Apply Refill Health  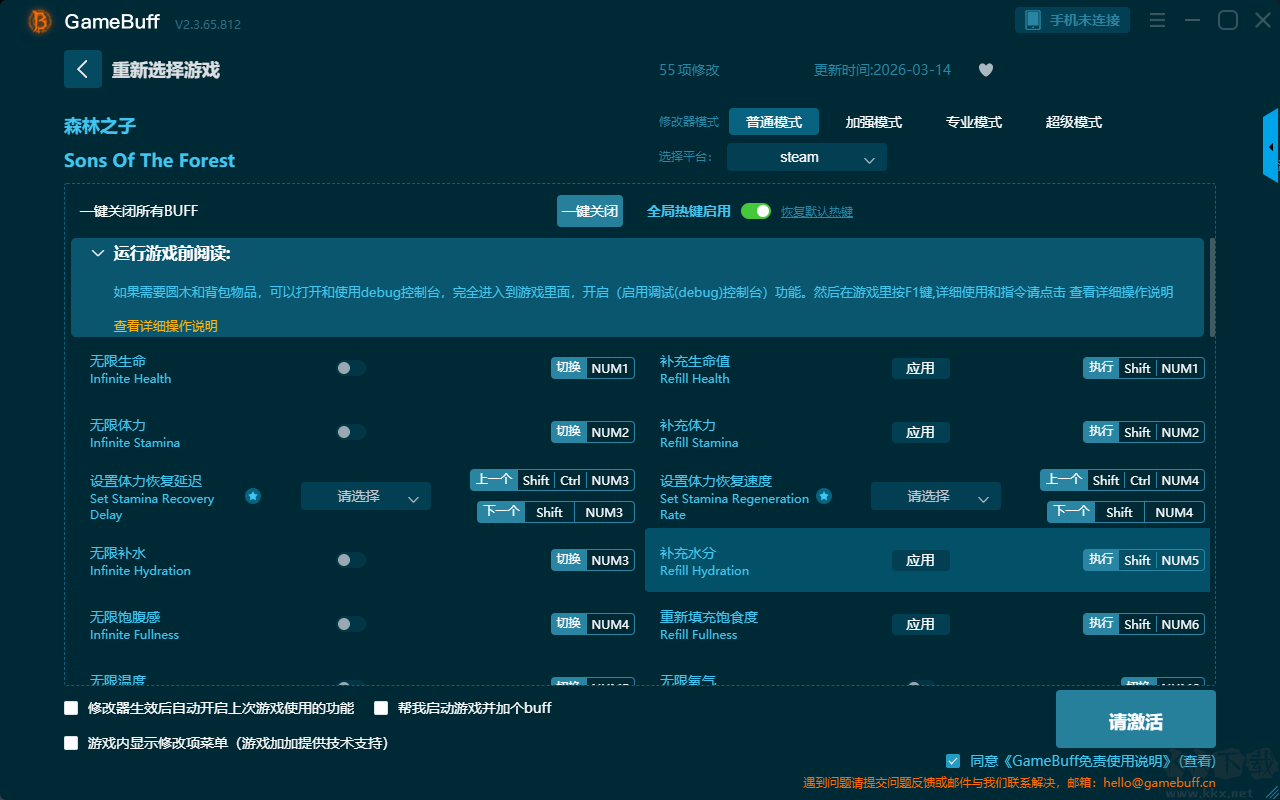(x=921, y=368)
